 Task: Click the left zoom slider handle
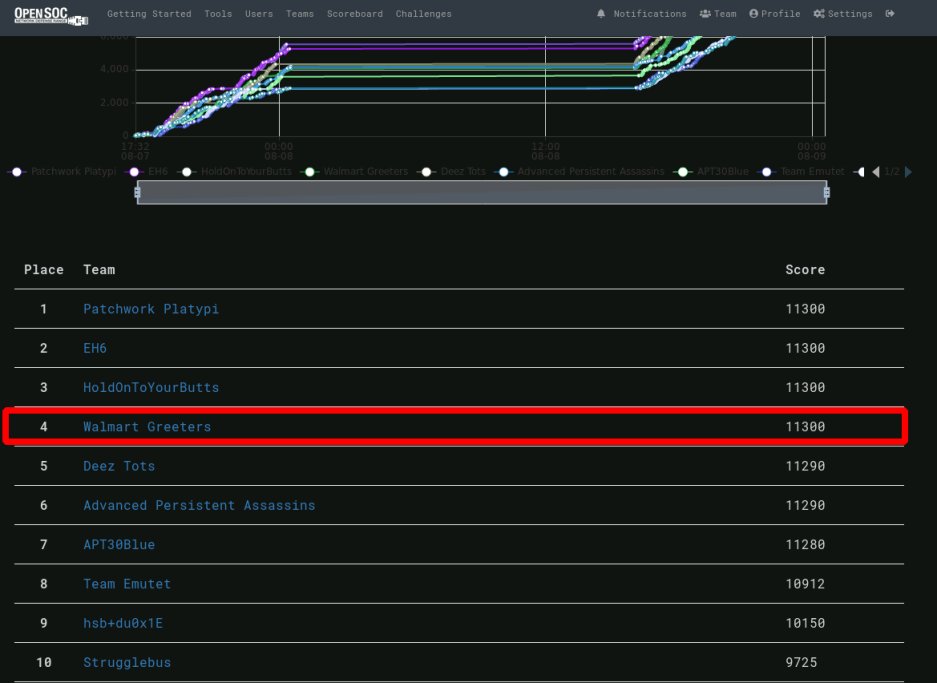137,192
